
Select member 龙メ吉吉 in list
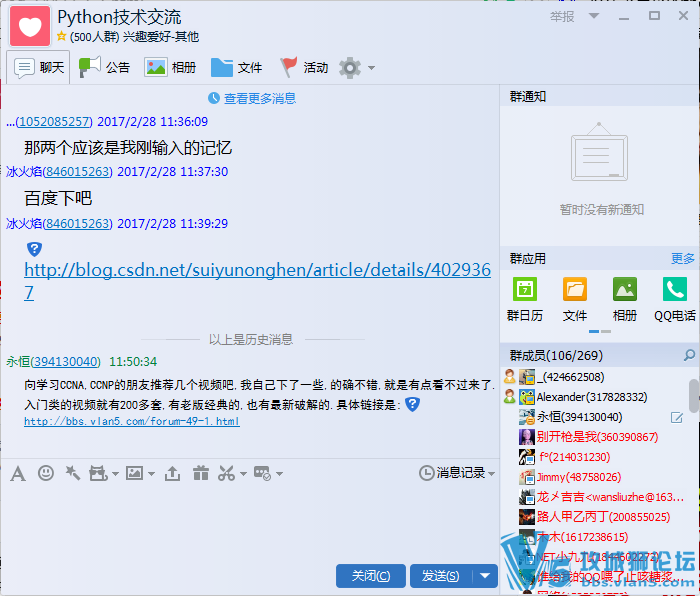(x=610, y=496)
